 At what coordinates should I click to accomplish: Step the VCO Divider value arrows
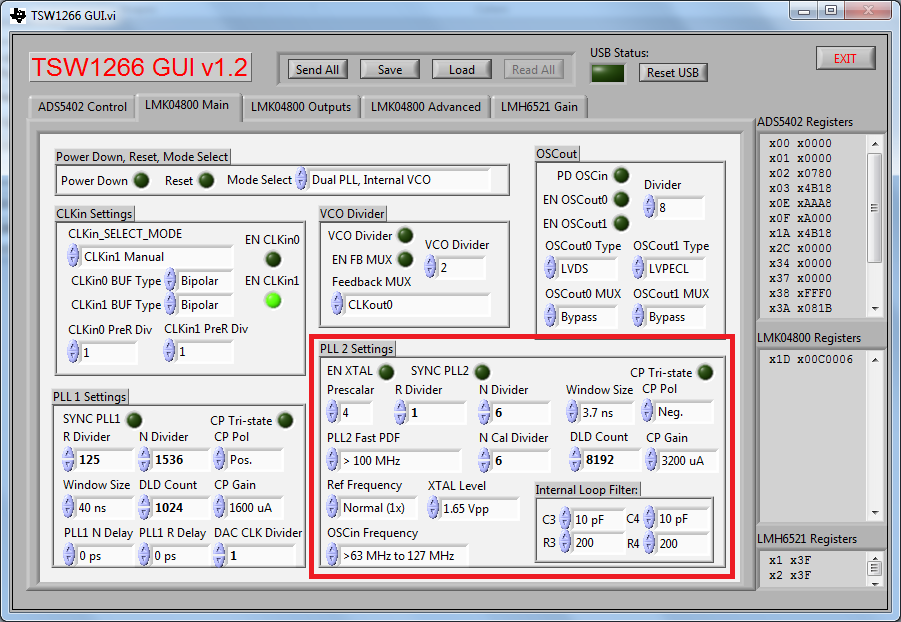(430, 267)
